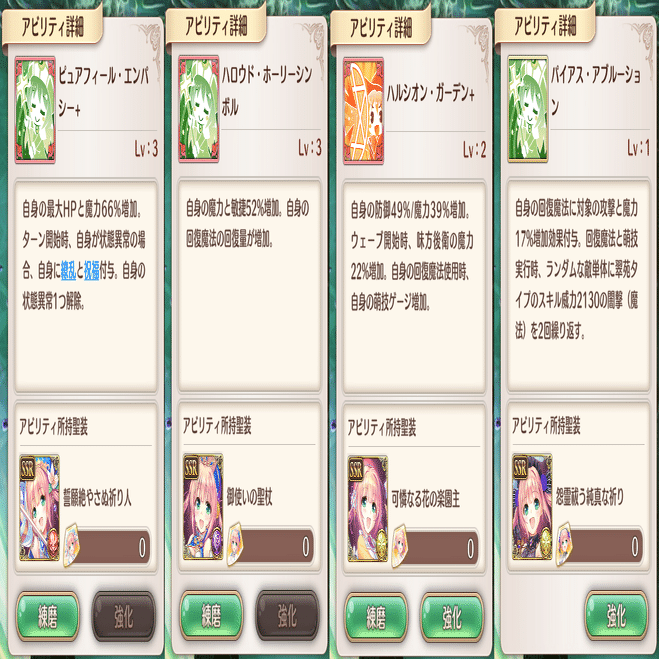The width and height of the screenshot is (659, 659).
Task: Click green 強化 under パイアス・アブルーション
Action: (x=617, y=615)
